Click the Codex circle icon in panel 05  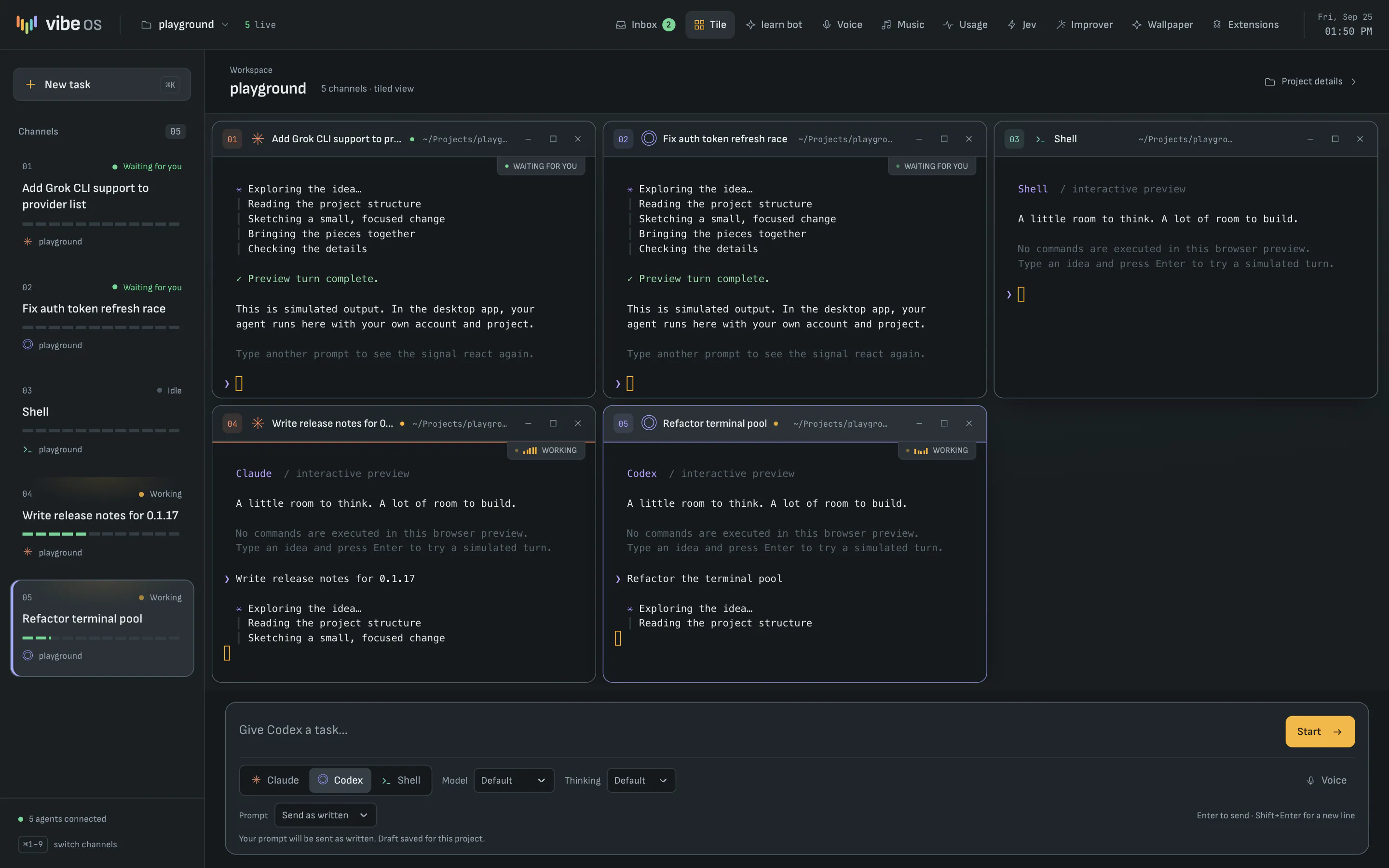649,423
